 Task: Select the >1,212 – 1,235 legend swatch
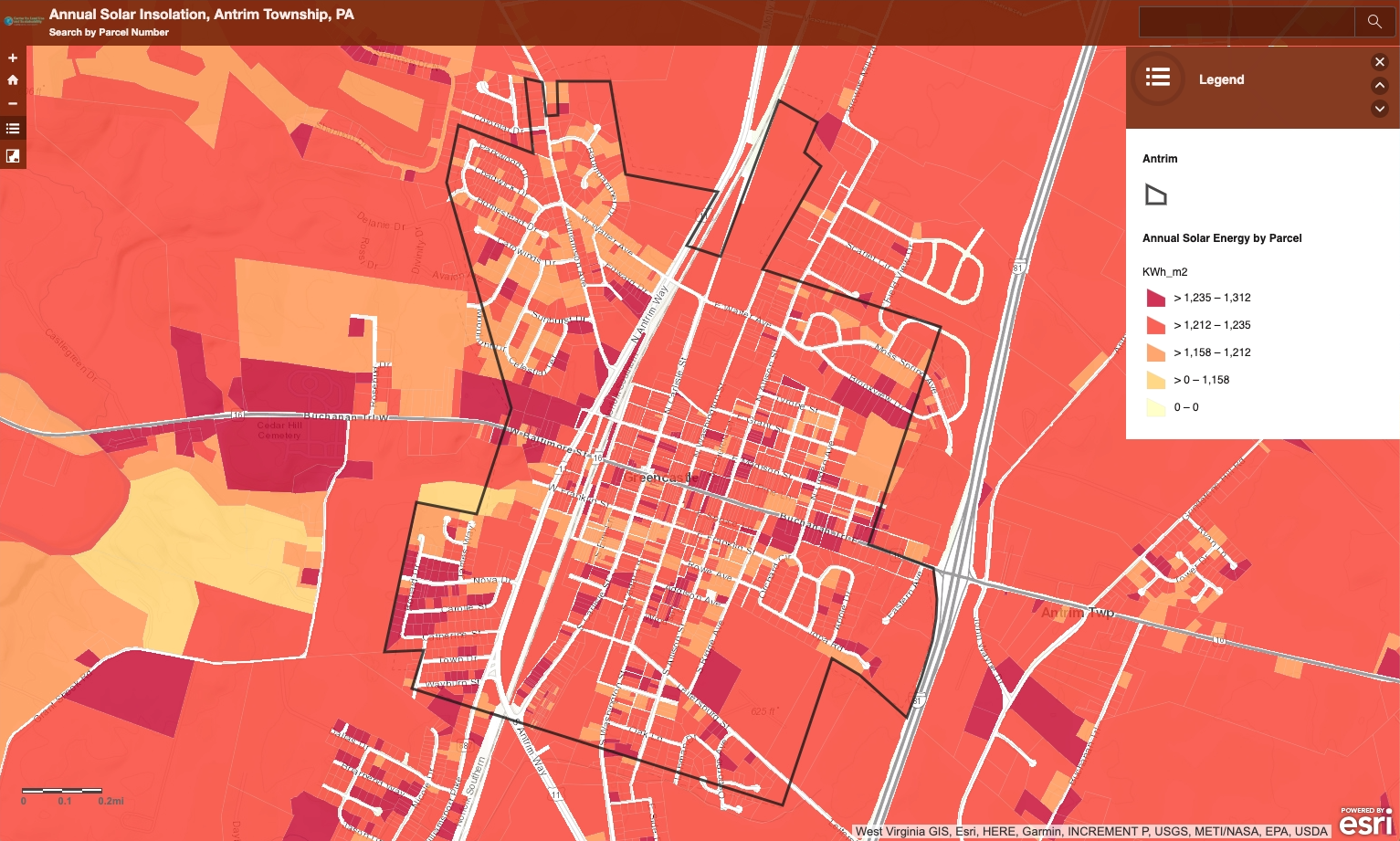pyautogui.click(x=1155, y=325)
